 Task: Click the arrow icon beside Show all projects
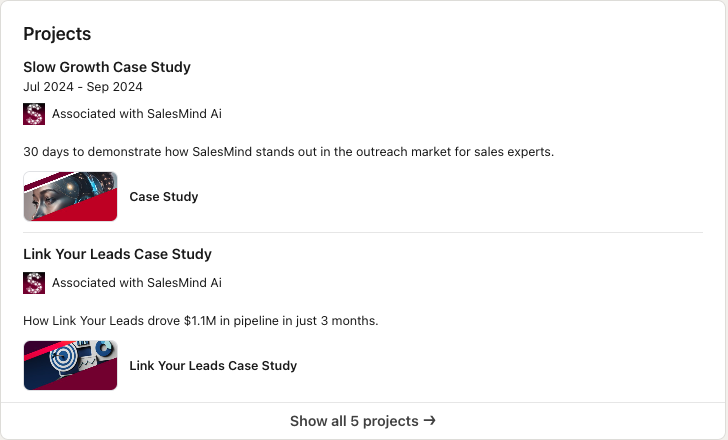pyautogui.click(x=430, y=421)
